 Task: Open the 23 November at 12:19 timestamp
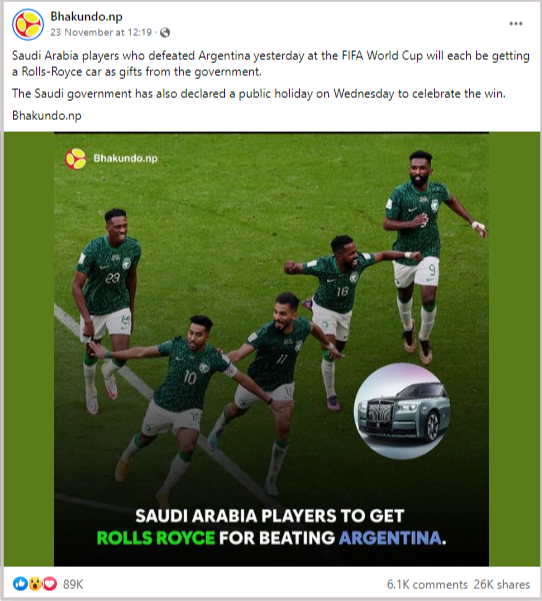pos(101,33)
